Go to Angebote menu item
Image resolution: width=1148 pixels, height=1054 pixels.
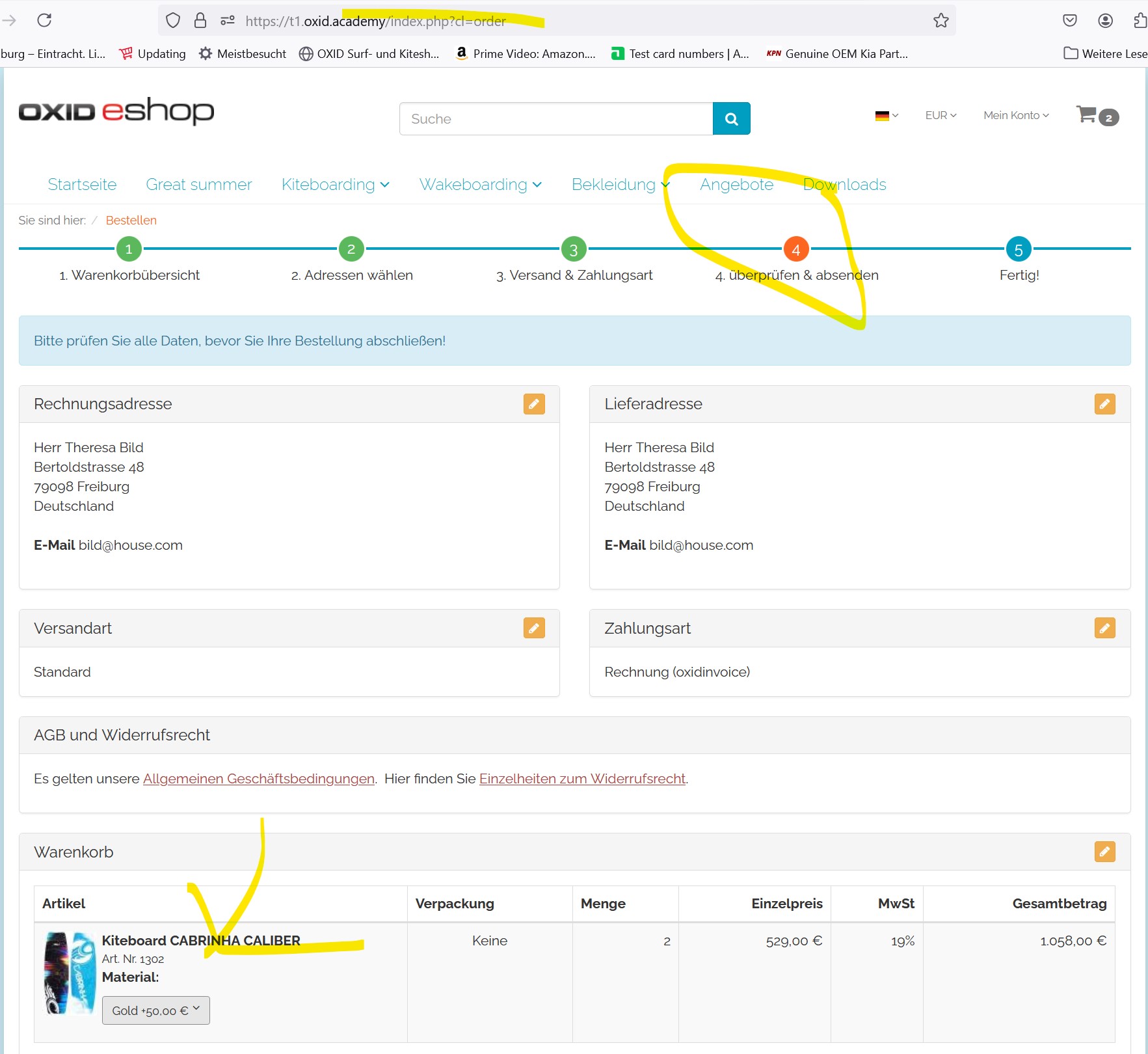pyautogui.click(x=736, y=185)
